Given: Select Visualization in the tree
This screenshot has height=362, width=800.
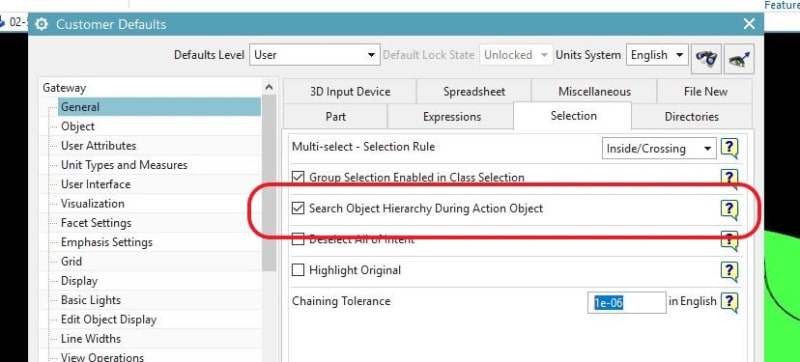Looking at the screenshot, I should coord(92,203).
